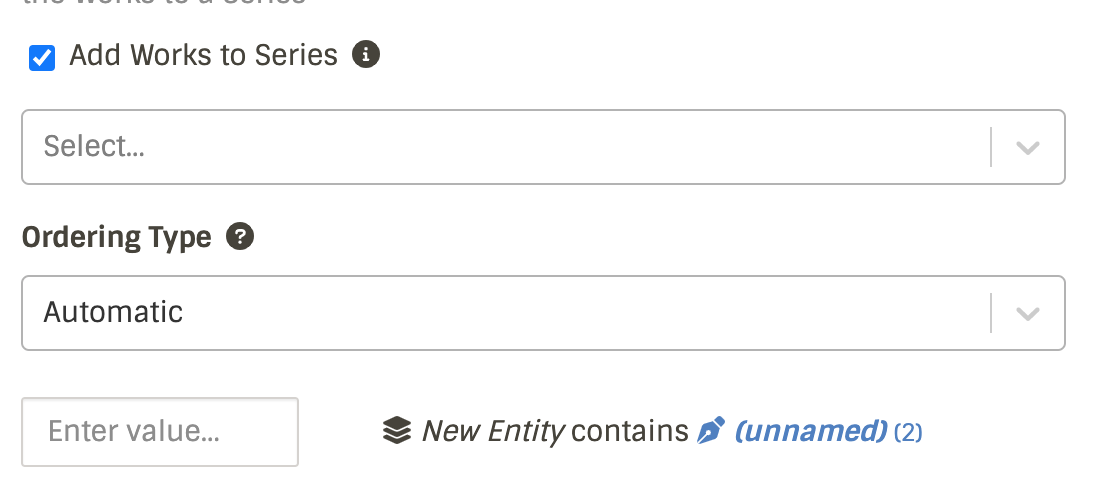The width and height of the screenshot is (1112, 490).
Task: Click the Add Works to Series label
Action: 204,55
